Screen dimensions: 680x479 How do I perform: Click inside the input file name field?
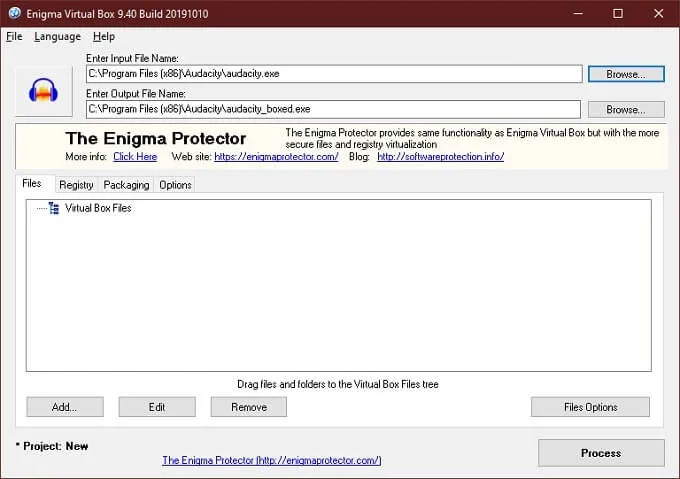(333, 74)
